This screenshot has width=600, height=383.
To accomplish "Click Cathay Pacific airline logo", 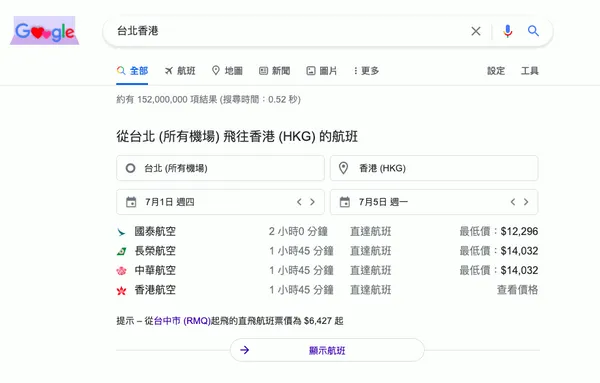I will pos(121,232).
